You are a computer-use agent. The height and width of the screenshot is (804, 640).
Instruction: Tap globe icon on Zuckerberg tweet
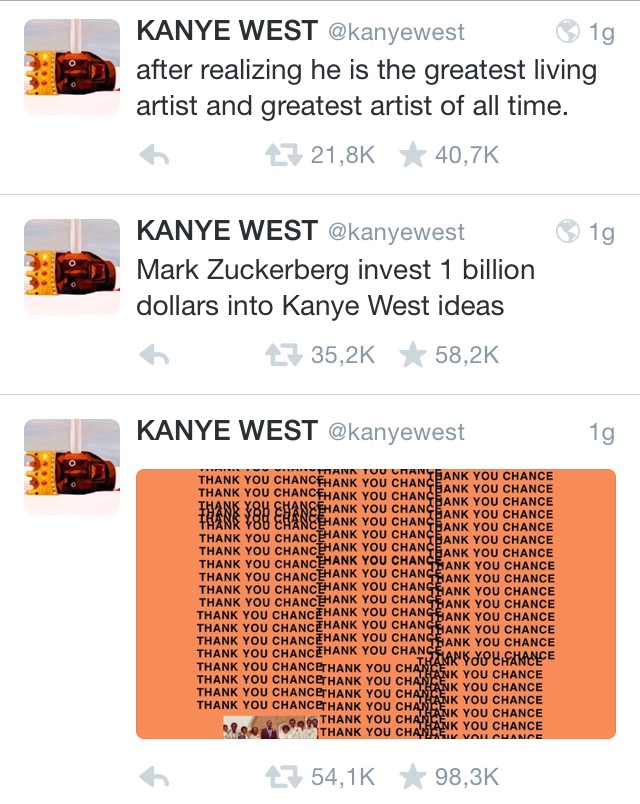point(568,232)
